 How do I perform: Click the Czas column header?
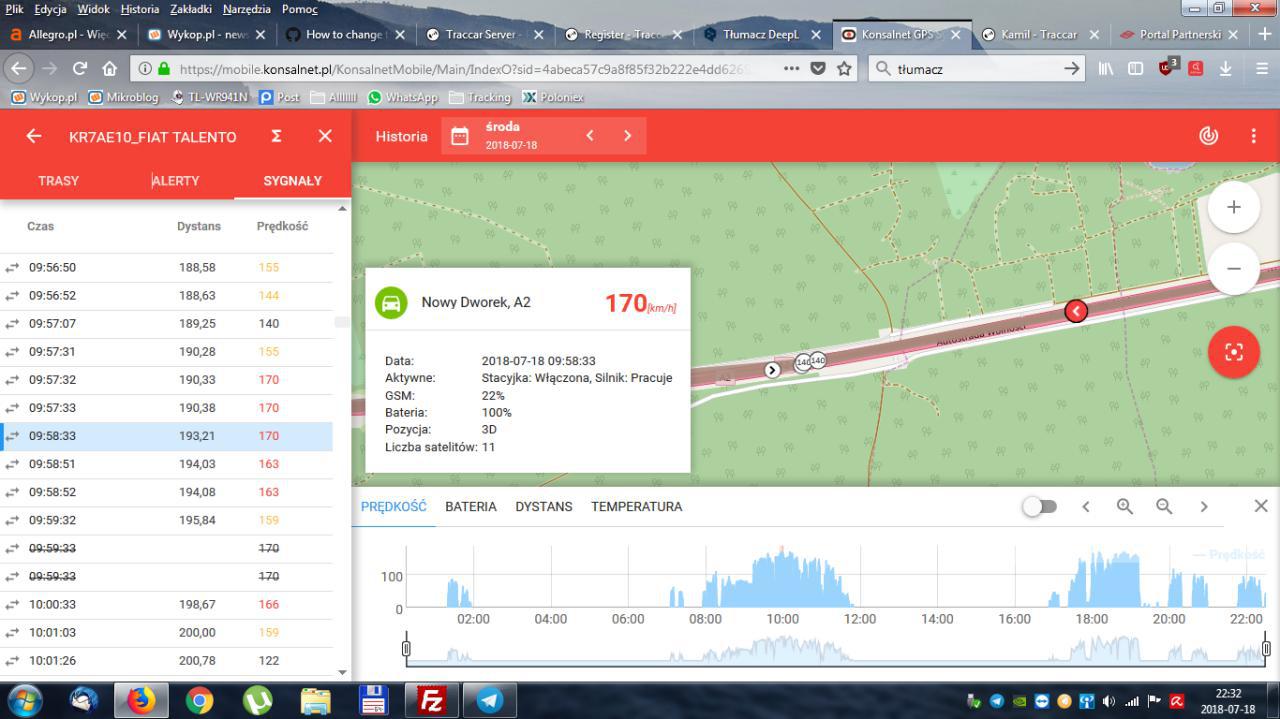(41, 226)
